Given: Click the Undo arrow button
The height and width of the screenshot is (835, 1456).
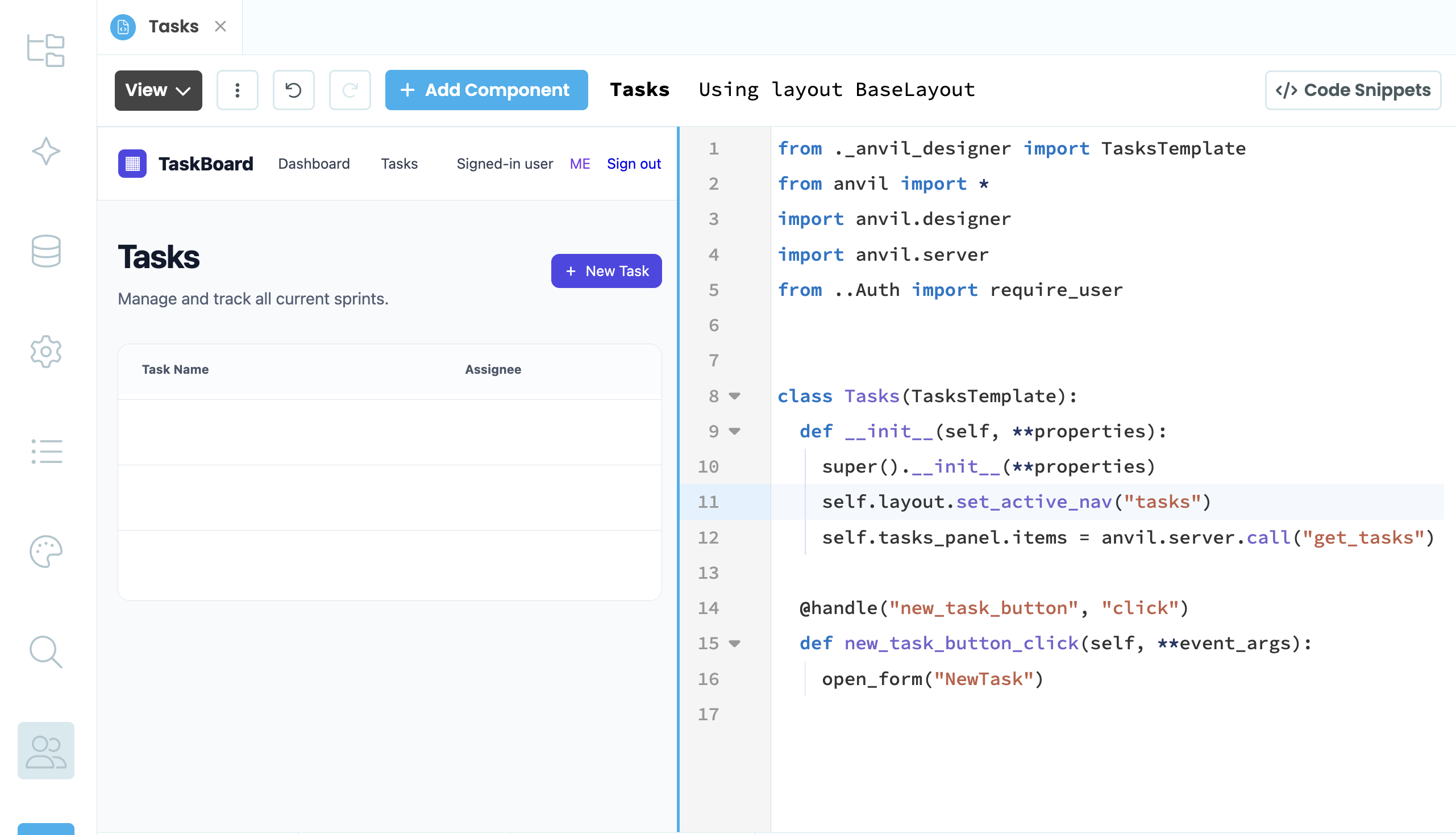Looking at the screenshot, I should coord(293,91).
